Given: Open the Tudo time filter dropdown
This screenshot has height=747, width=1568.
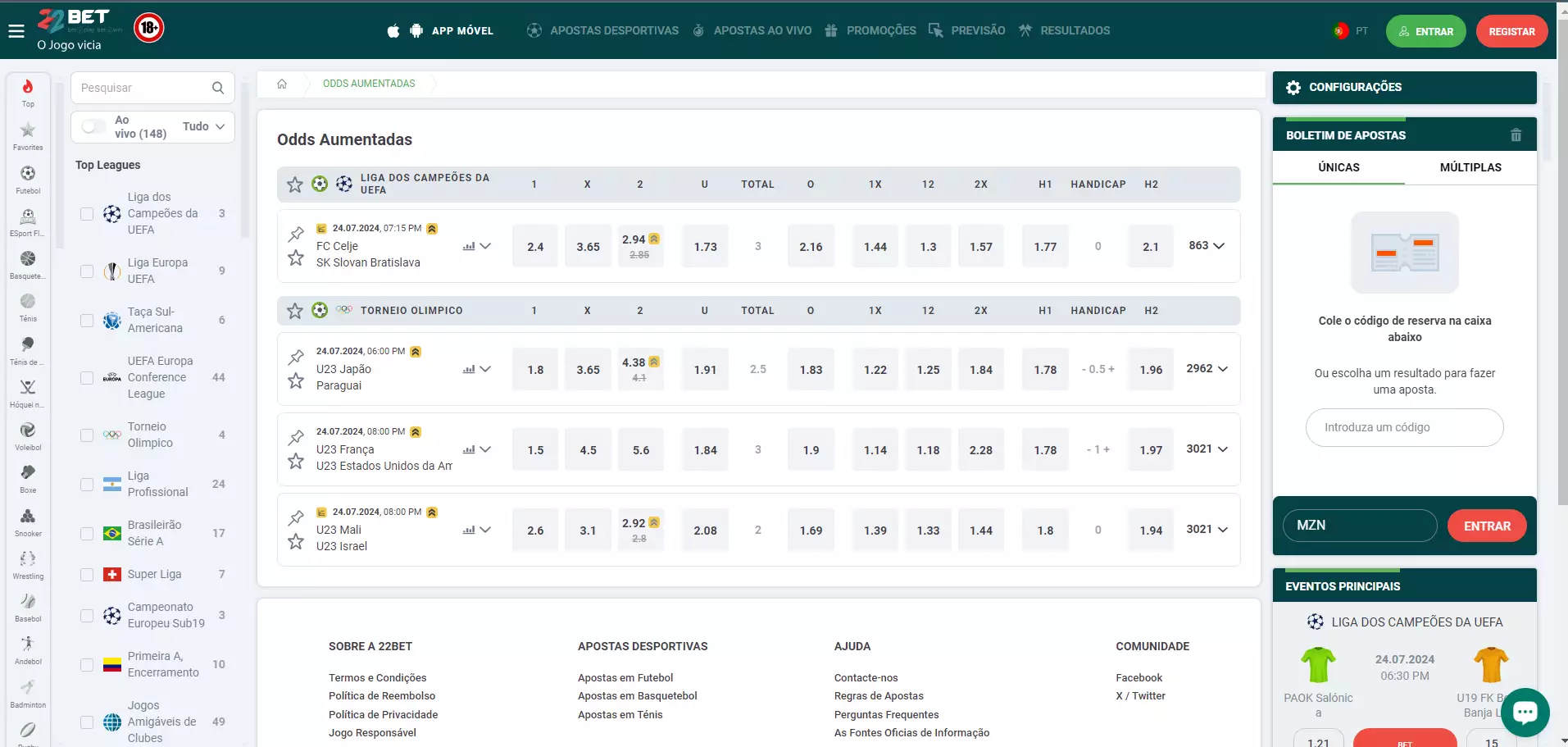Looking at the screenshot, I should 203,126.
